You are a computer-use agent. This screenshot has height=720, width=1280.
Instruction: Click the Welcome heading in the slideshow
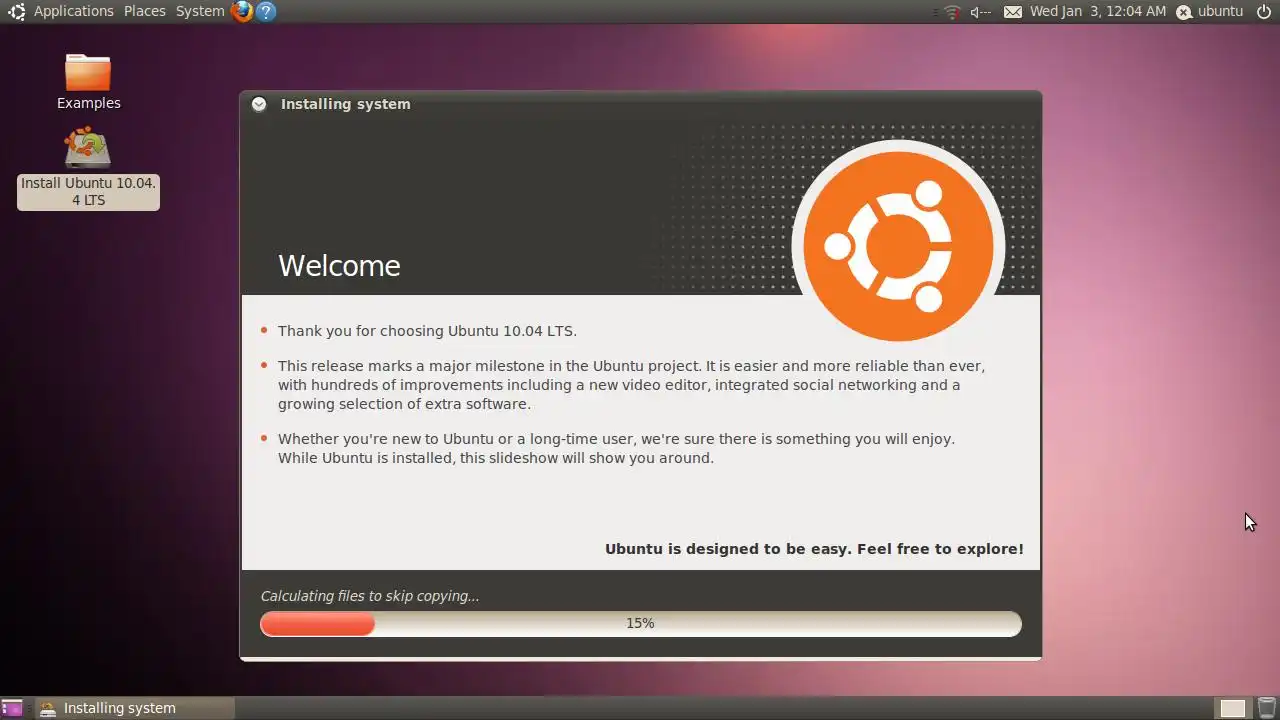[339, 265]
